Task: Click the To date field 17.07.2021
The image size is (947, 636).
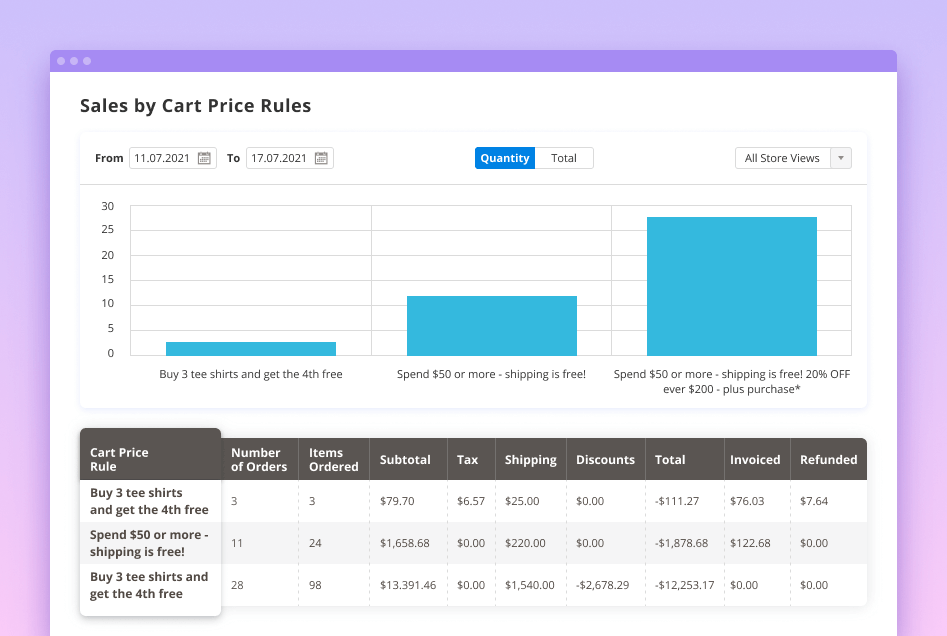Action: pyautogui.click(x=279, y=158)
